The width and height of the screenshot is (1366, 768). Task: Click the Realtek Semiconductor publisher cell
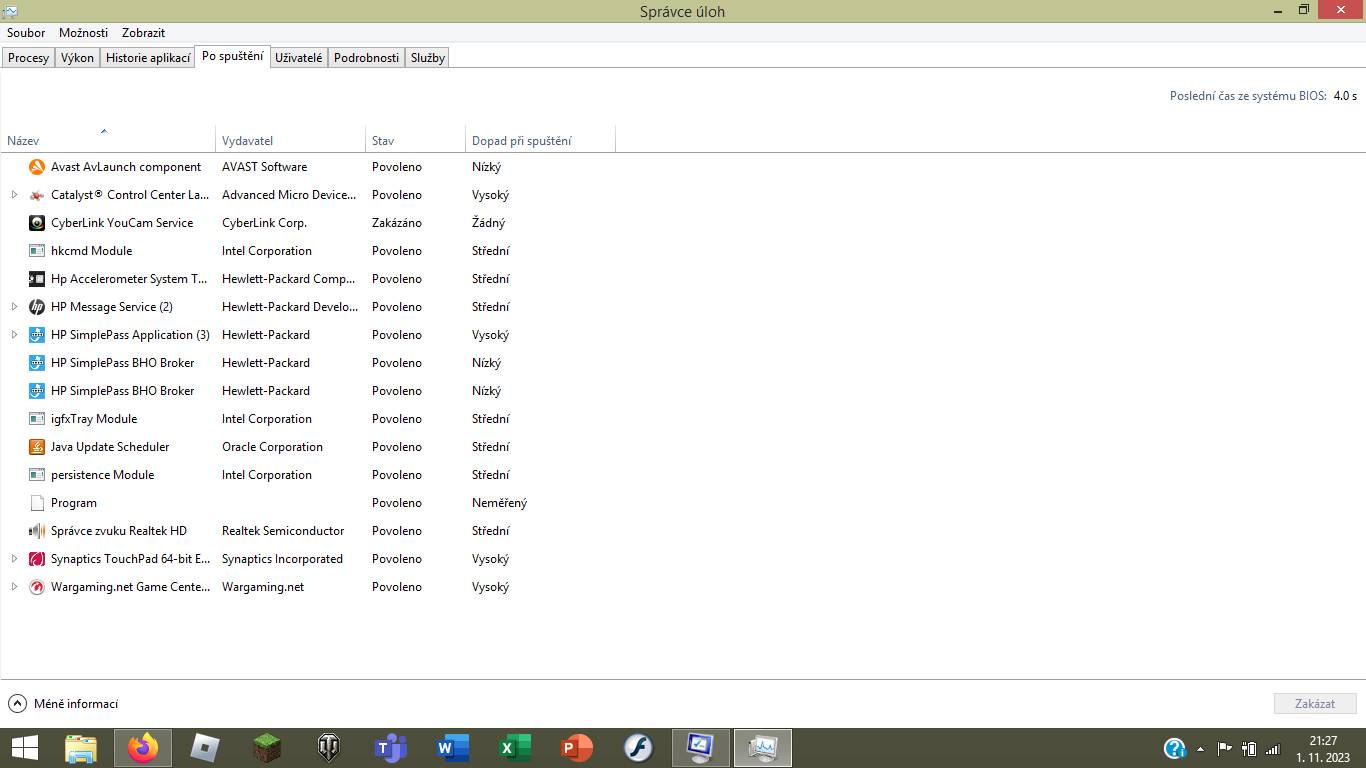tap(283, 531)
